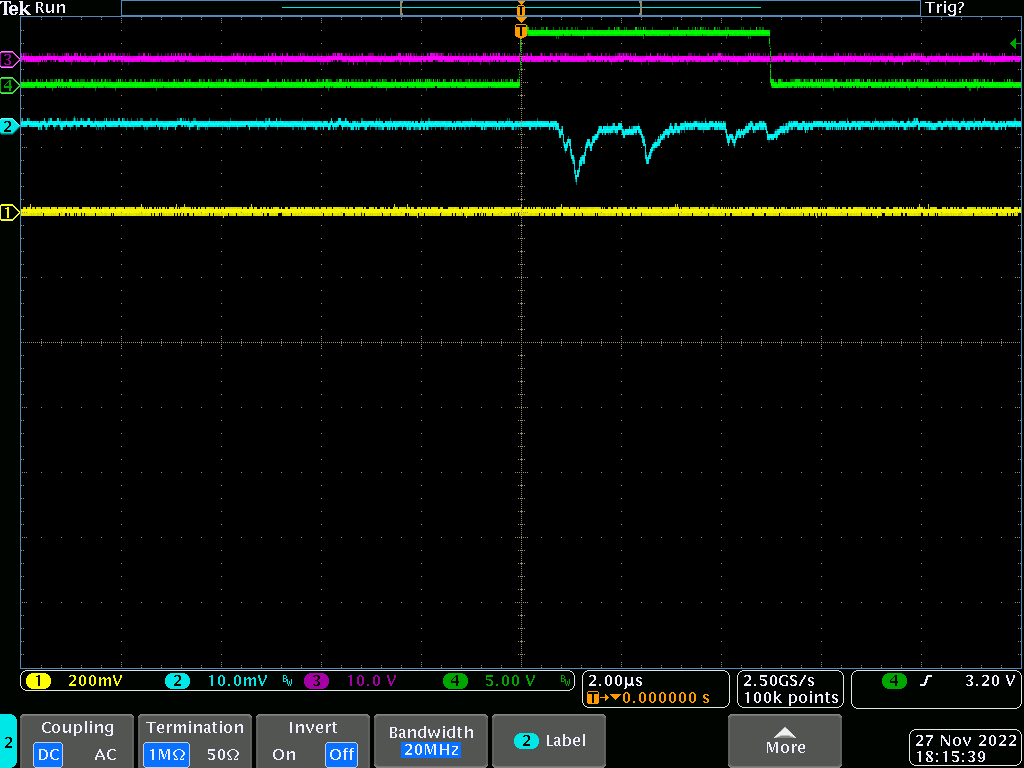Select the green channel 4 ground marker

[x=9, y=86]
